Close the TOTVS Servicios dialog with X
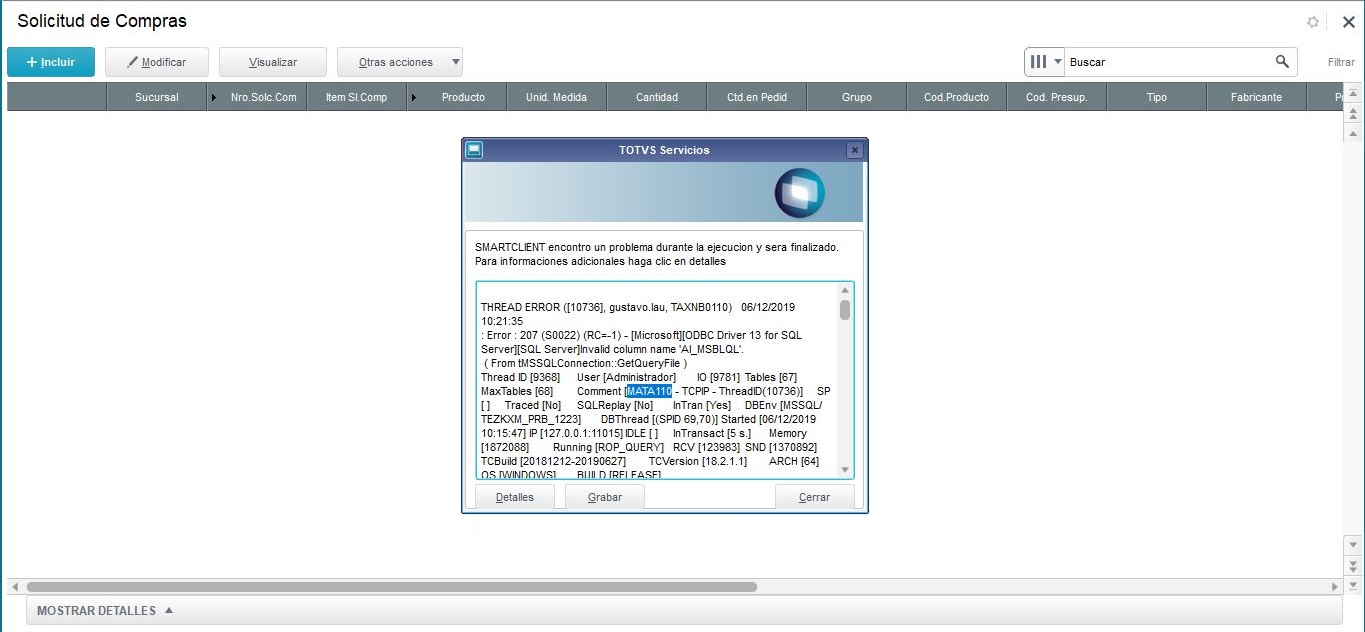Image resolution: width=1365 pixels, height=632 pixels. [854, 150]
